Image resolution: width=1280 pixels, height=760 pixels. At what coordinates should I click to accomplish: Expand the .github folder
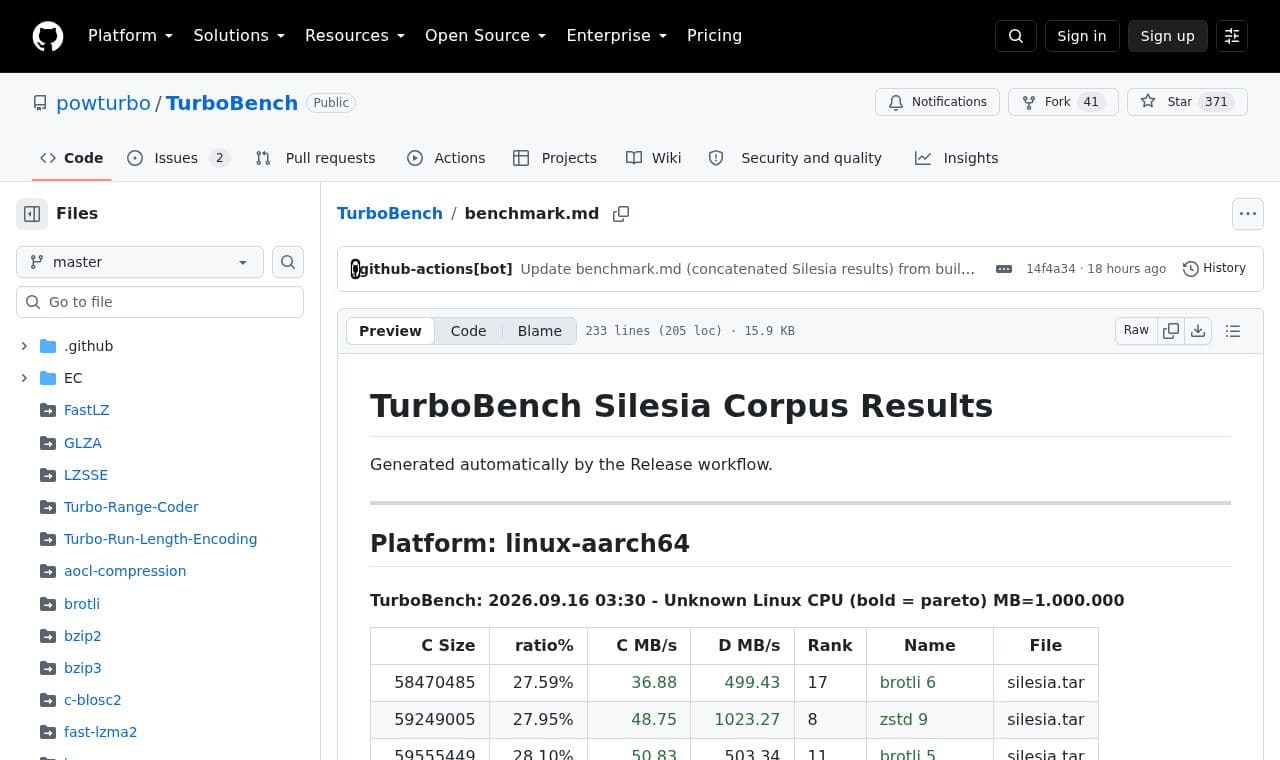pyautogui.click(x=24, y=346)
